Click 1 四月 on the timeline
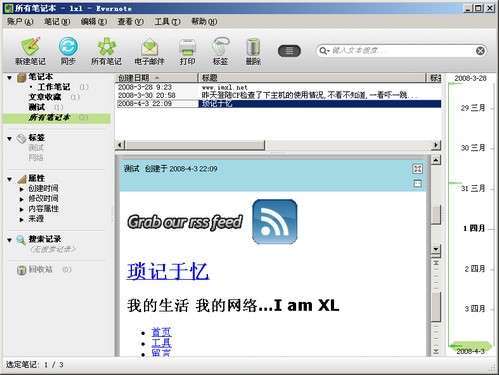 coord(474,228)
